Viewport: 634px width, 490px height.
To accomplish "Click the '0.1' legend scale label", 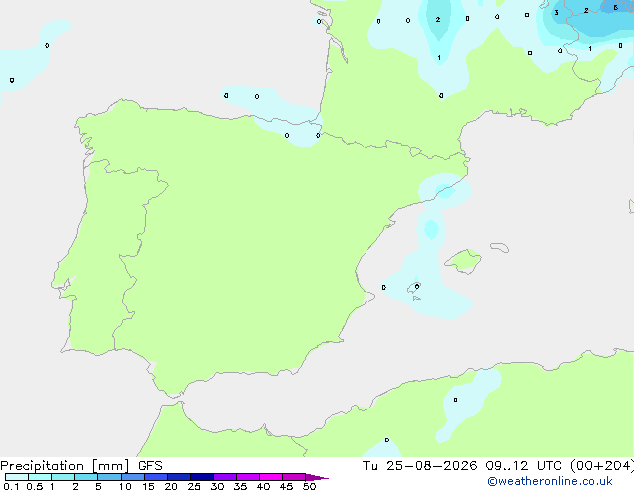I will point(11,486).
